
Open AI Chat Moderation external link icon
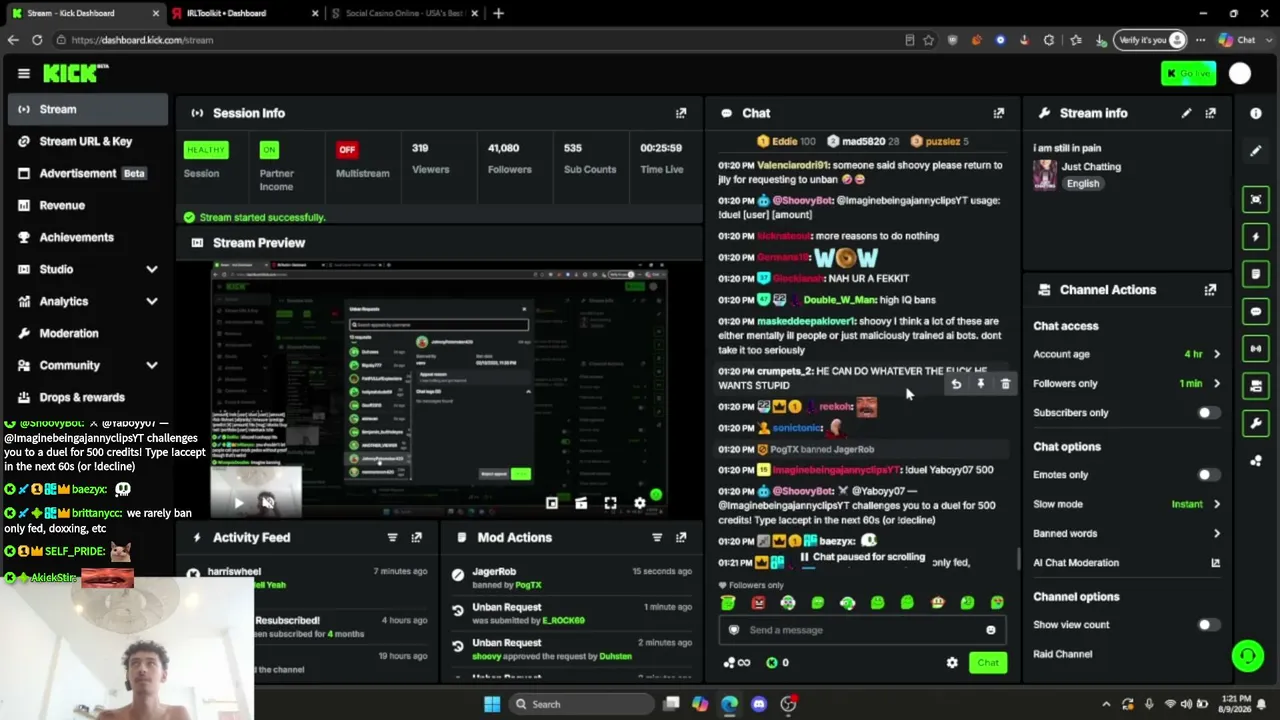point(1216,563)
